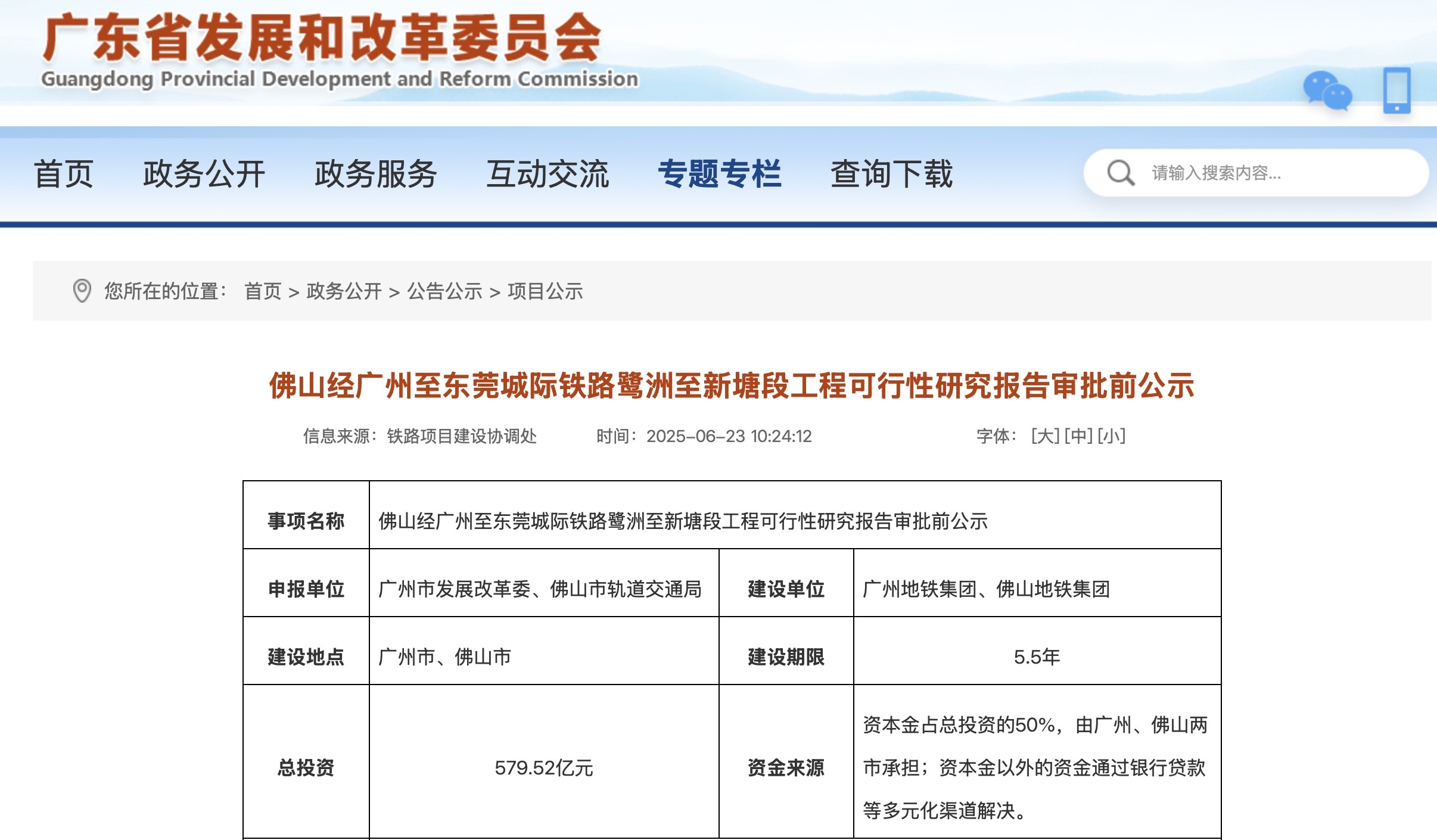The image size is (1437, 840).
Task: Click the cell 广州市、佛山市
Action: pyautogui.click(x=544, y=651)
